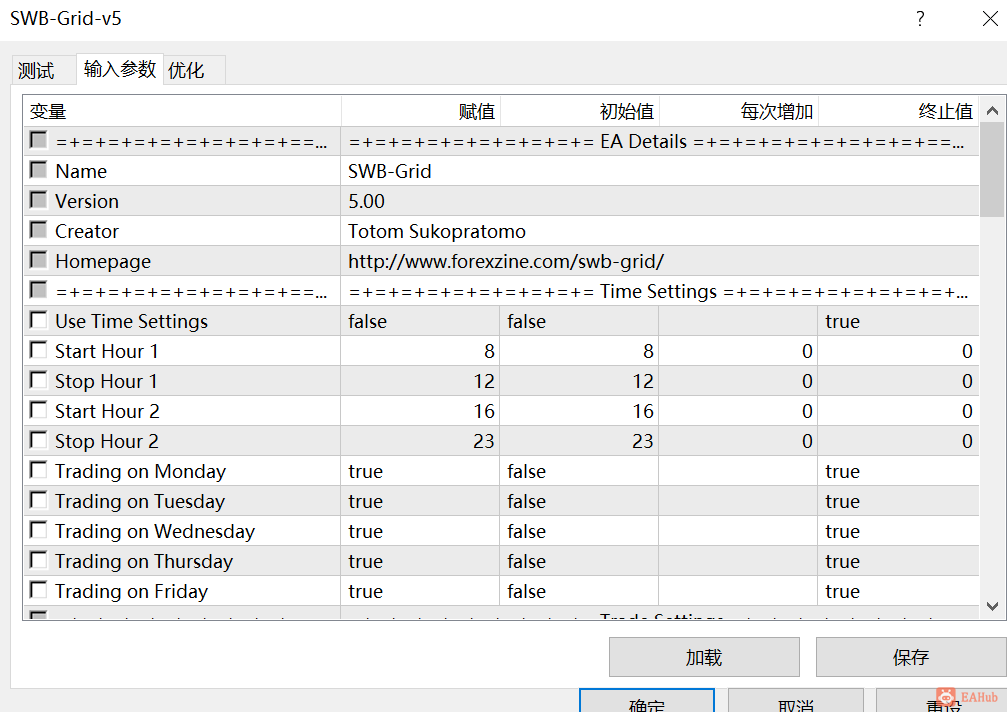The width and height of the screenshot is (1007, 712).
Task: Click Trading on Tuesday 初始值 false cell
Action: (x=579, y=501)
